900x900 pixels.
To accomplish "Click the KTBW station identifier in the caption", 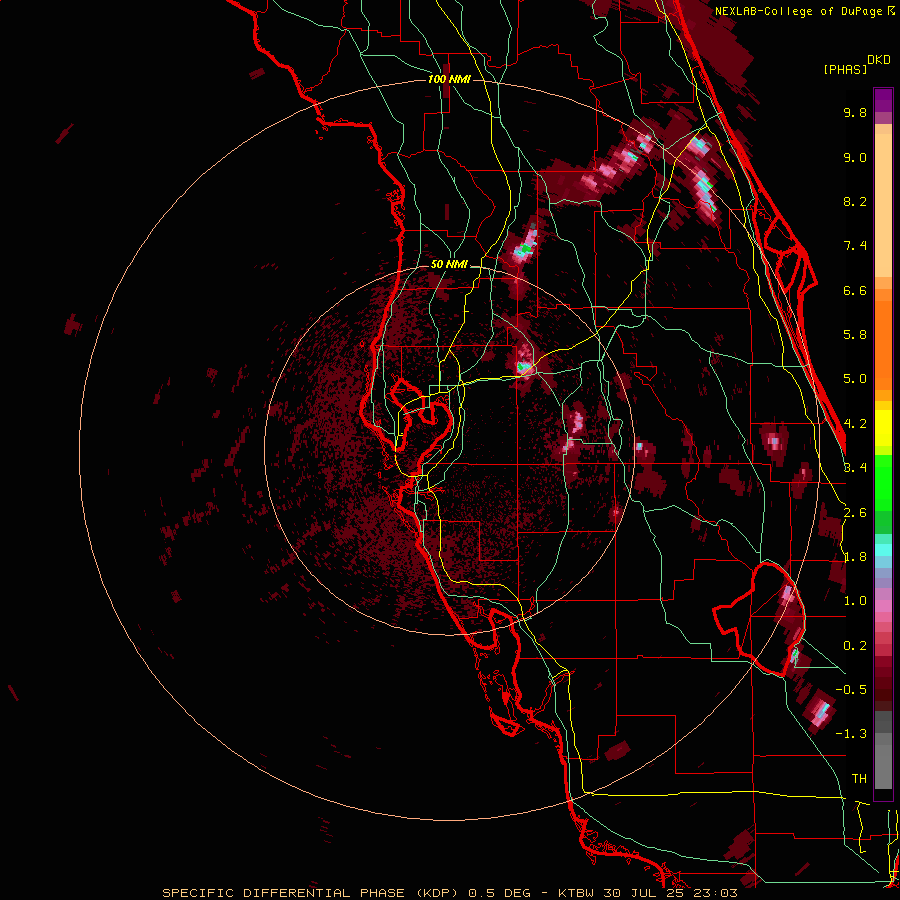I will point(576,893).
